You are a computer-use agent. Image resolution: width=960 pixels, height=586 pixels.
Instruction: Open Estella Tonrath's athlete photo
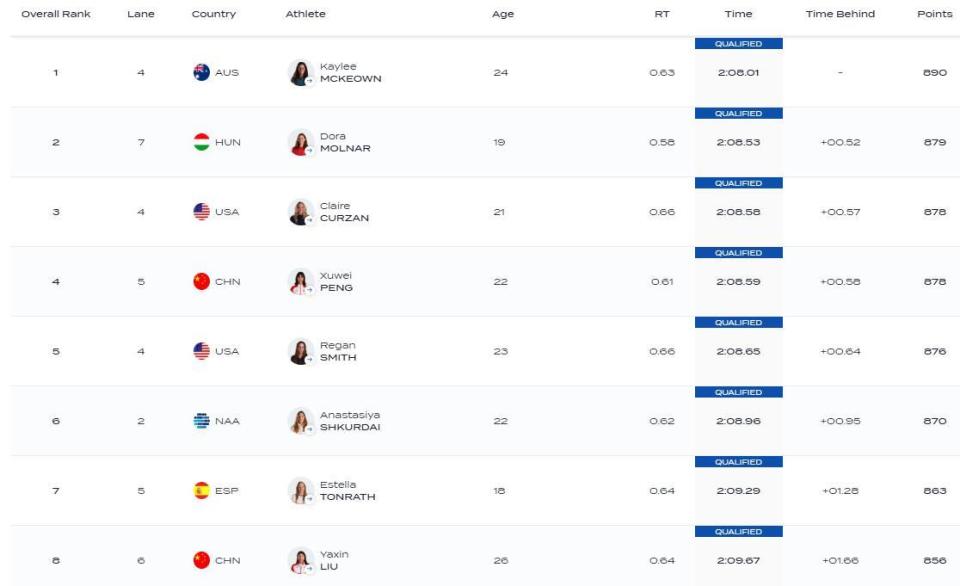[301, 491]
